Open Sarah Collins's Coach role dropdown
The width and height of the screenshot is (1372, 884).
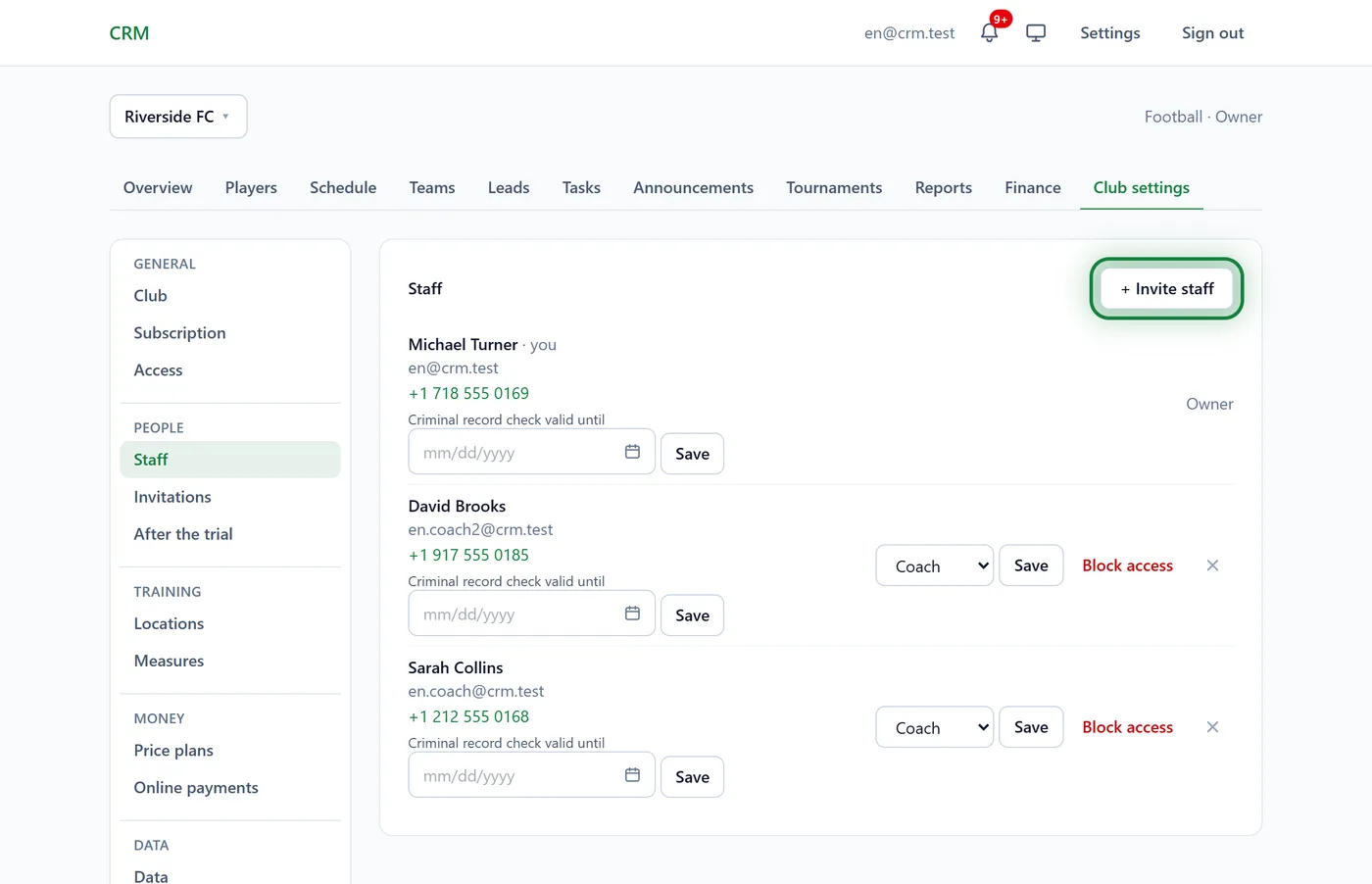[x=934, y=727]
